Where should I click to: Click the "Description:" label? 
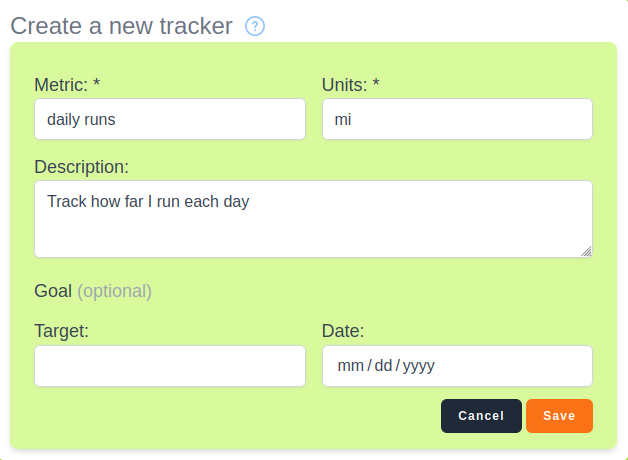point(81,166)
